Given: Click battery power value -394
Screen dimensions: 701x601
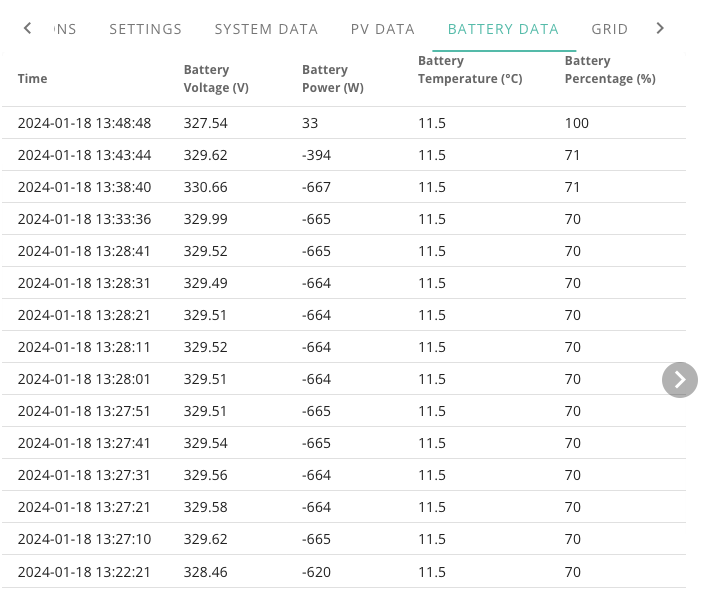Looking at the screenshot, I should [316, 155].
